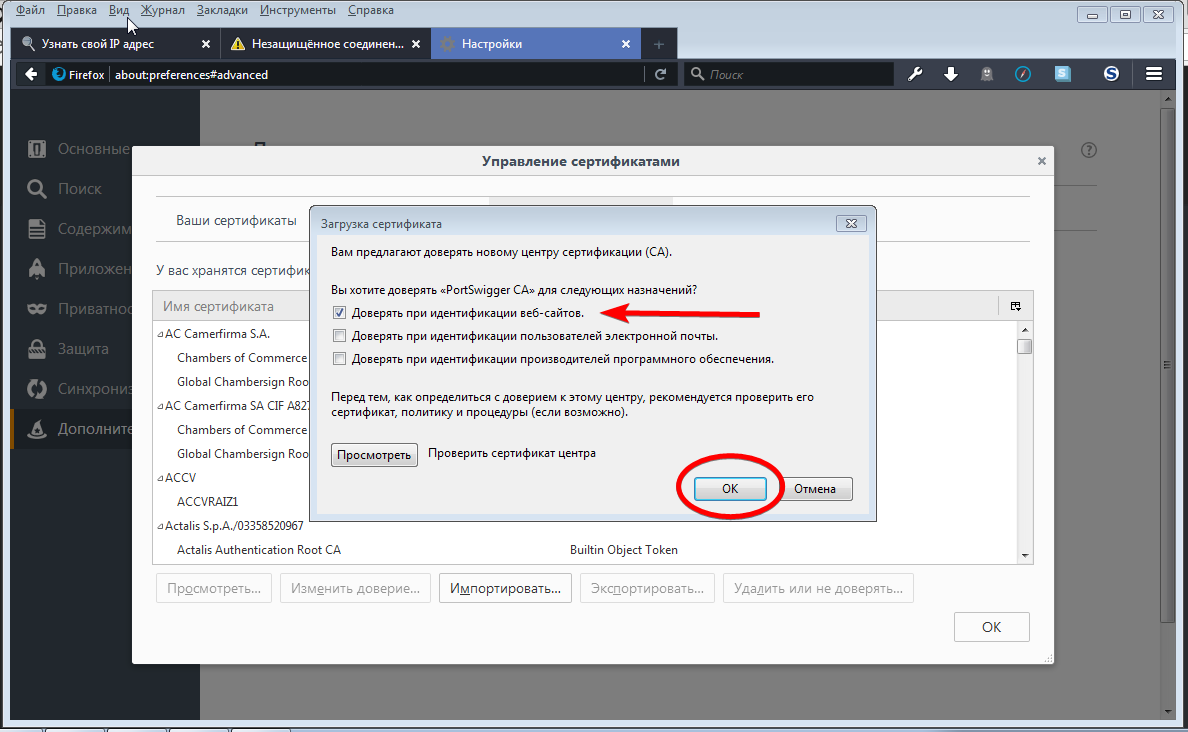Viewport: 1188px width, 732px height.
Task: Open a new tab with plus button
Action: (x=658, y=45)
